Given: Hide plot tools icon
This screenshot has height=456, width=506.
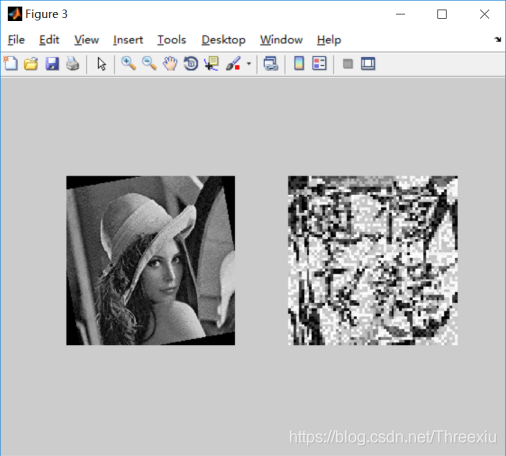Looking at the screenshot, I should pyautogui.click(x=348, y=63).
